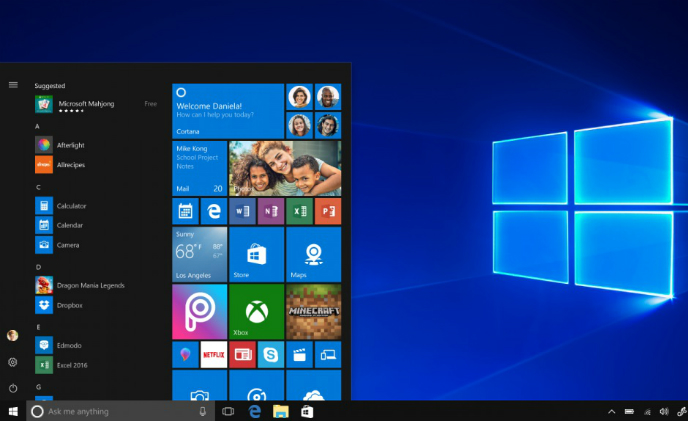Open Dropbox from the app list
This screenshot has width=688, height=421.
(59, 305)
